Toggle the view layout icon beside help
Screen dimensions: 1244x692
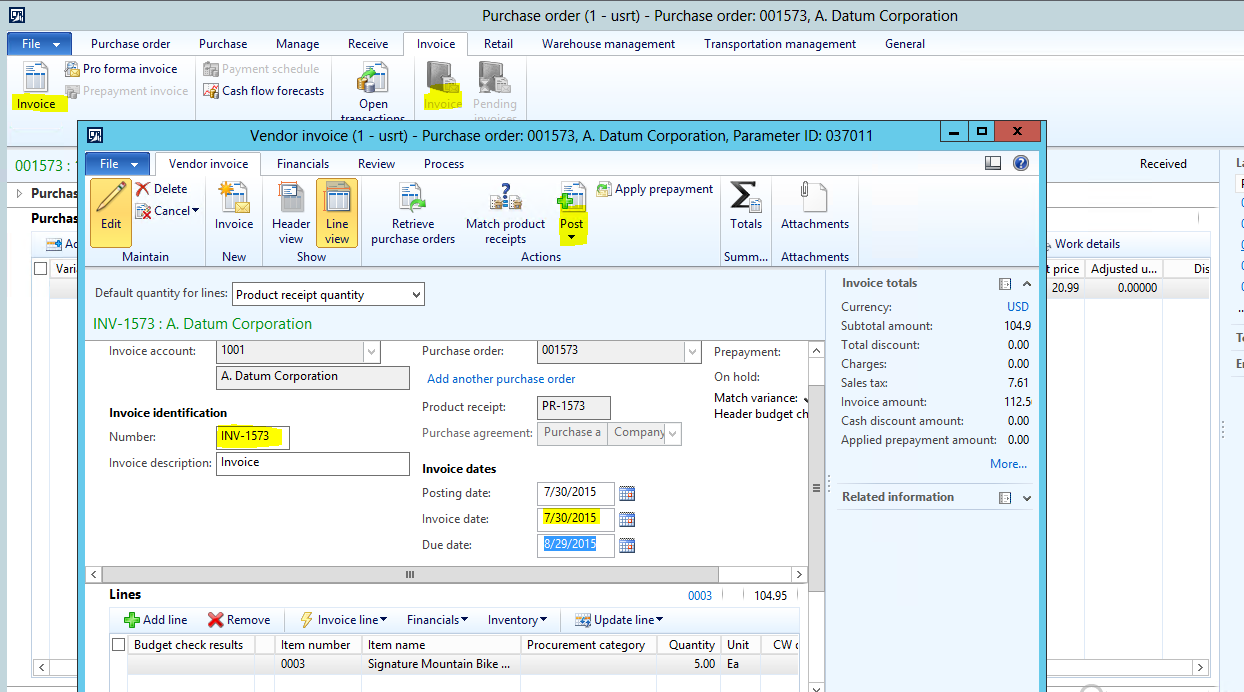point(993,163)
